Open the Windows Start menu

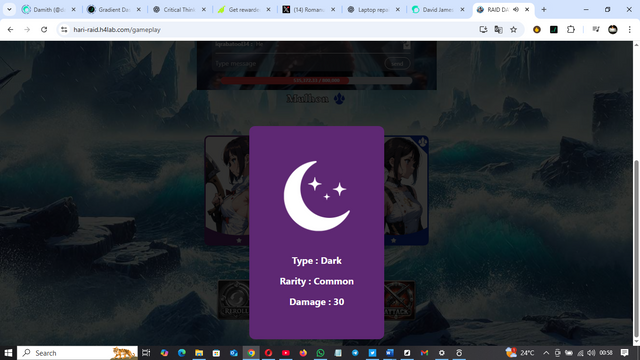(x=8, y=353)
